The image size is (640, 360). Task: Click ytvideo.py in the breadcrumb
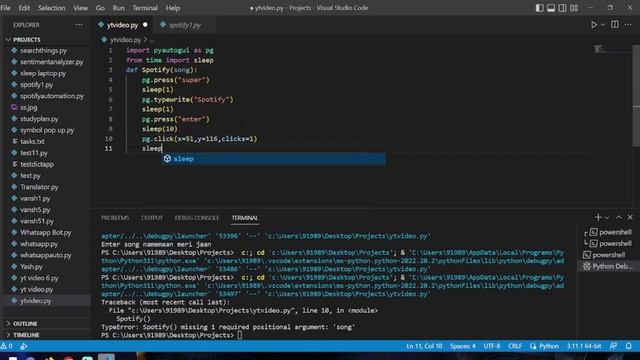point(125,40)
